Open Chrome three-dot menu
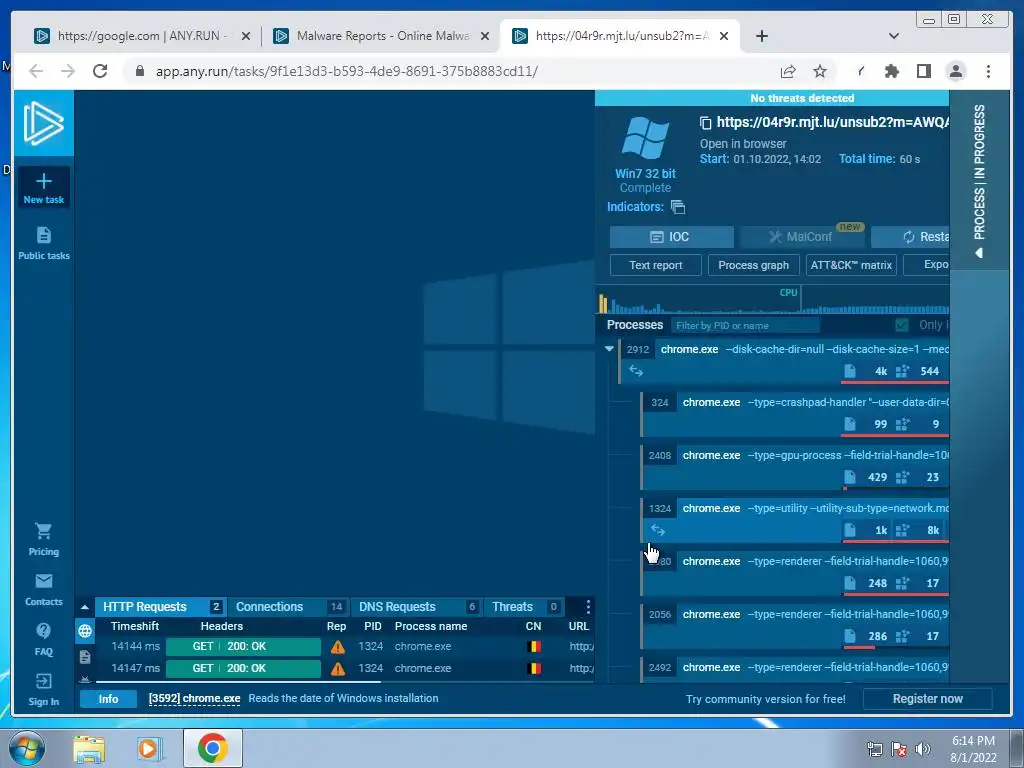The height and width of the screenshot is (768, 1024). point(988,71)
